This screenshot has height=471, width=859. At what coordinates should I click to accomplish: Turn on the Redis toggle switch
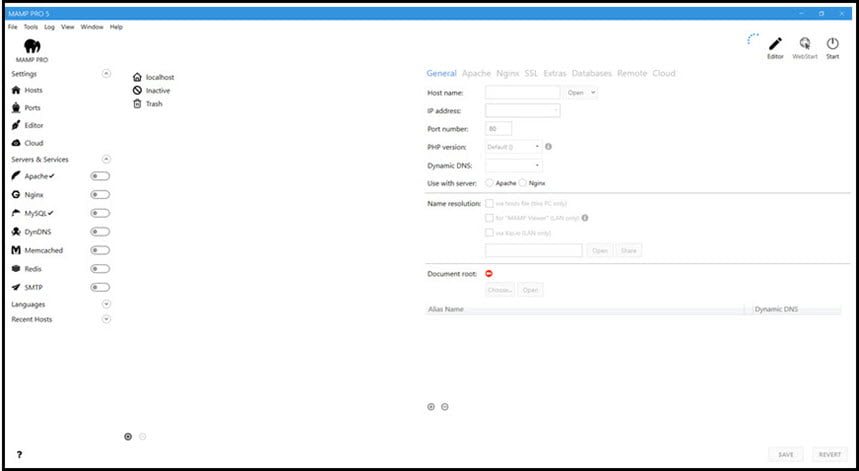click(x=100, y=269)
